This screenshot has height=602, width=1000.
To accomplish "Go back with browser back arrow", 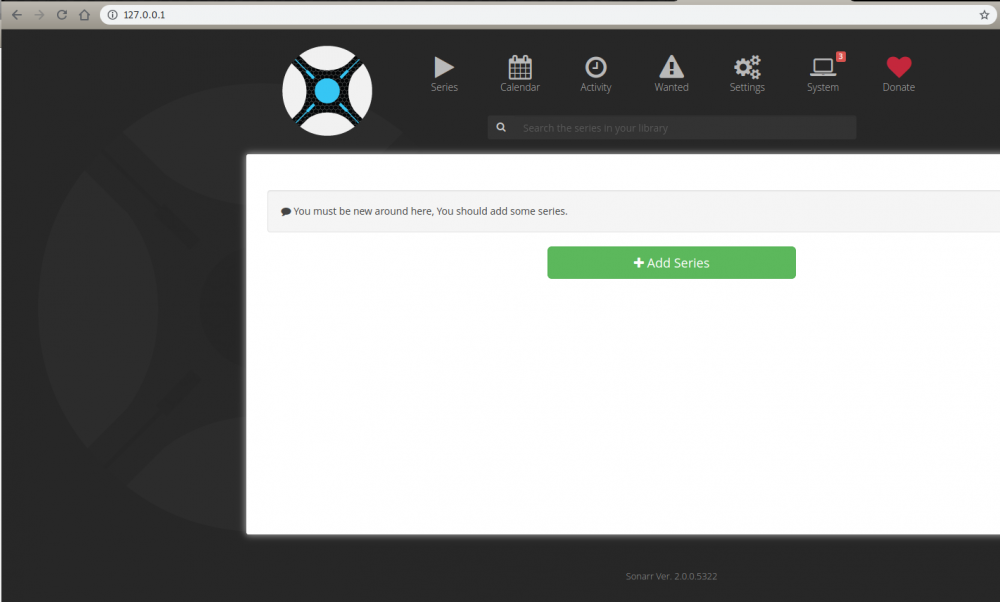I will tap(17, 15).
